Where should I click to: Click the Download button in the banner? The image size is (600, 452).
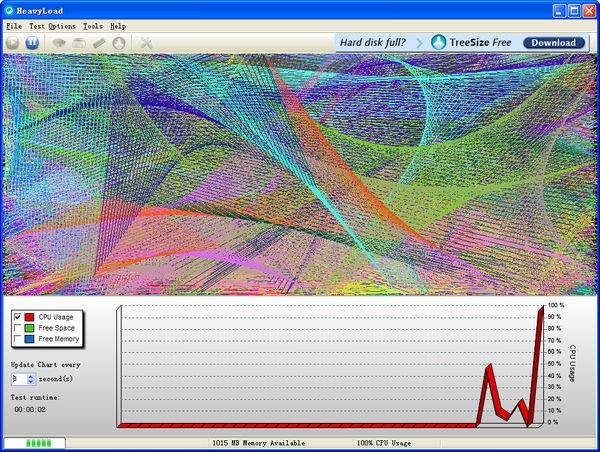(x=553, y=43)
